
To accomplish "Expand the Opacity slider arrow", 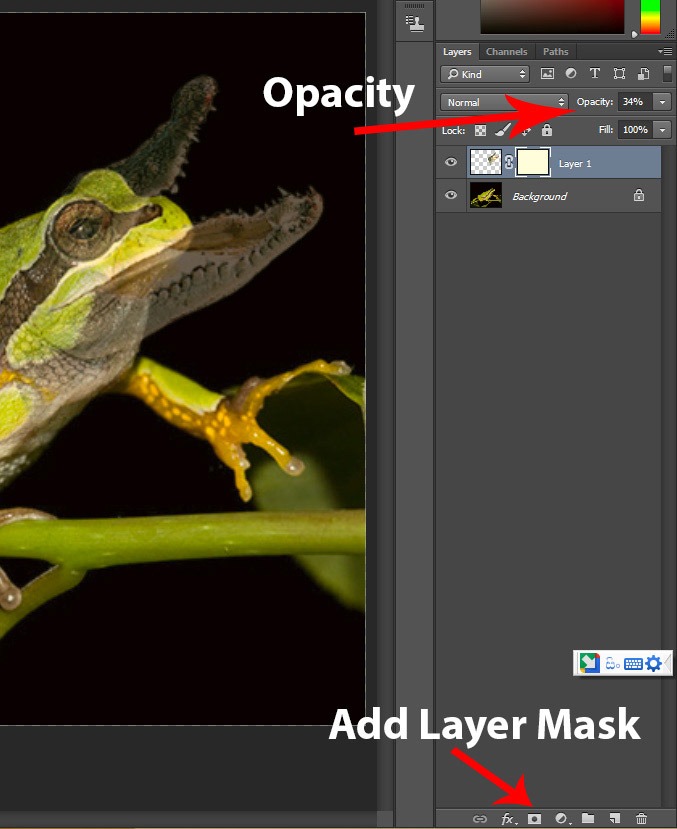I will (662, 102).
